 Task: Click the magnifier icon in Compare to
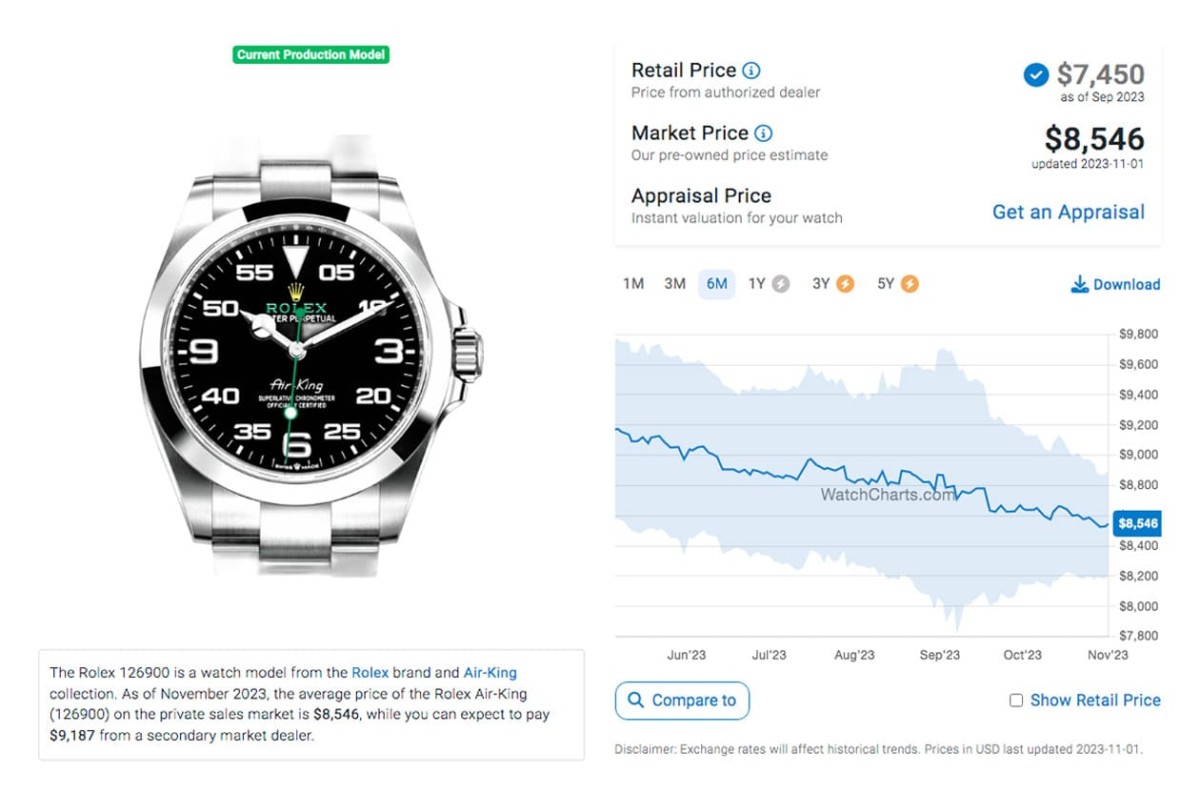(x=636, y=700)
